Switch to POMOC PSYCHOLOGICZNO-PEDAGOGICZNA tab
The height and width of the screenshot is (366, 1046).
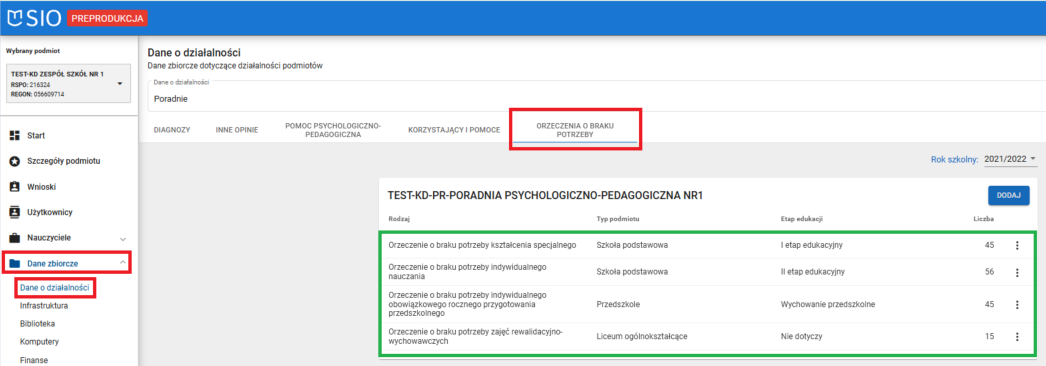click(x=332, y=130)
